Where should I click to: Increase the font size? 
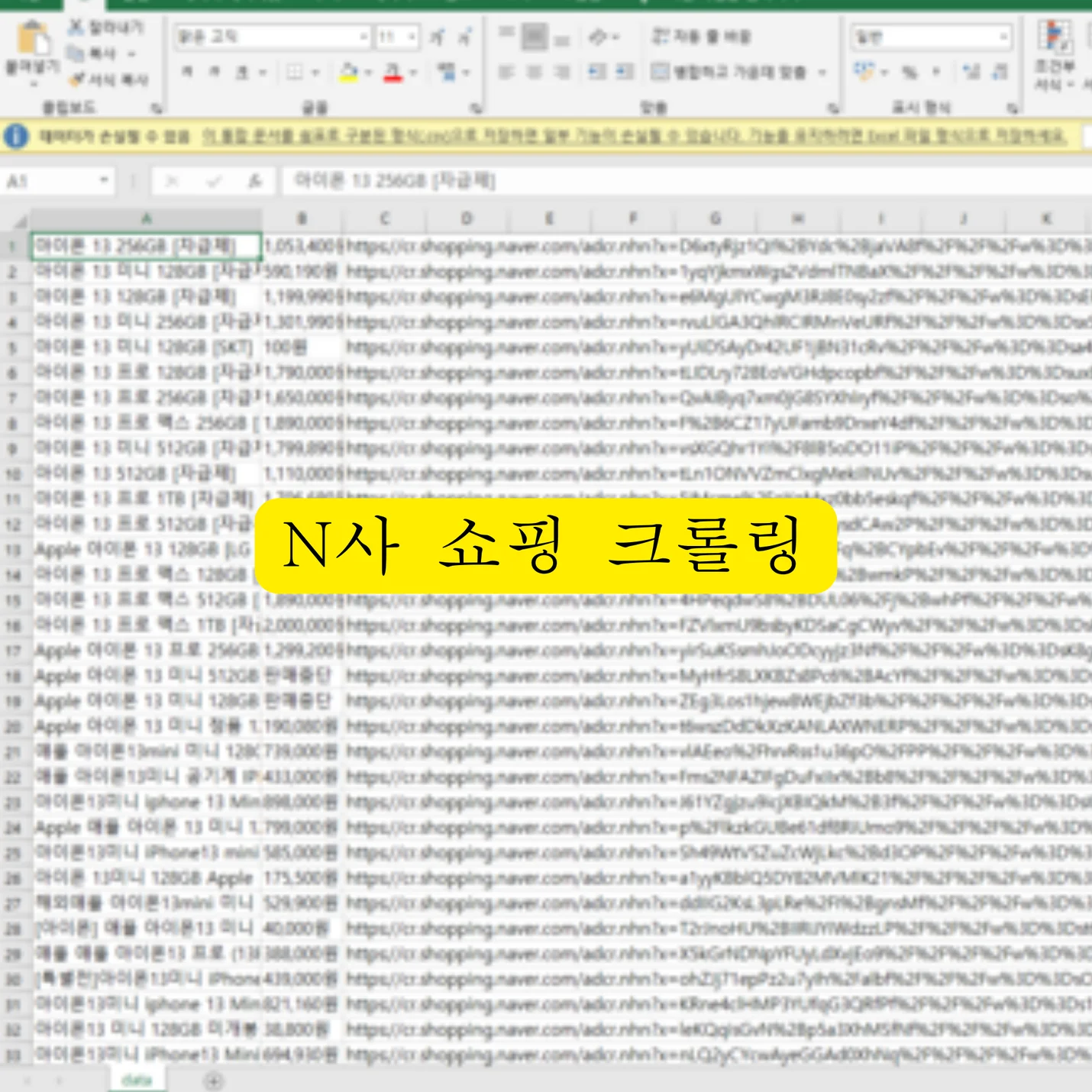pos(437,37)
